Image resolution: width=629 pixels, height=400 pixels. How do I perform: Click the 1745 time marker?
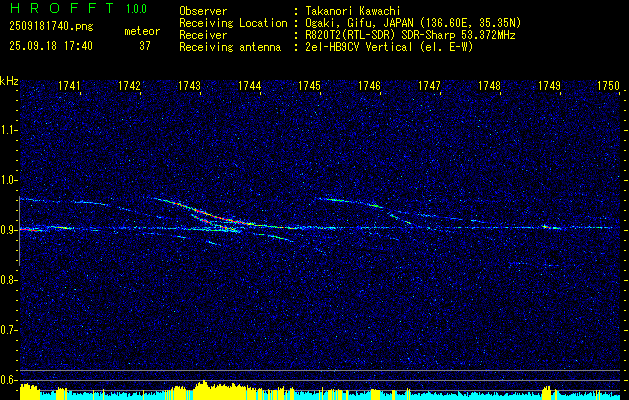pyautogui.click(x=309, y=85)
